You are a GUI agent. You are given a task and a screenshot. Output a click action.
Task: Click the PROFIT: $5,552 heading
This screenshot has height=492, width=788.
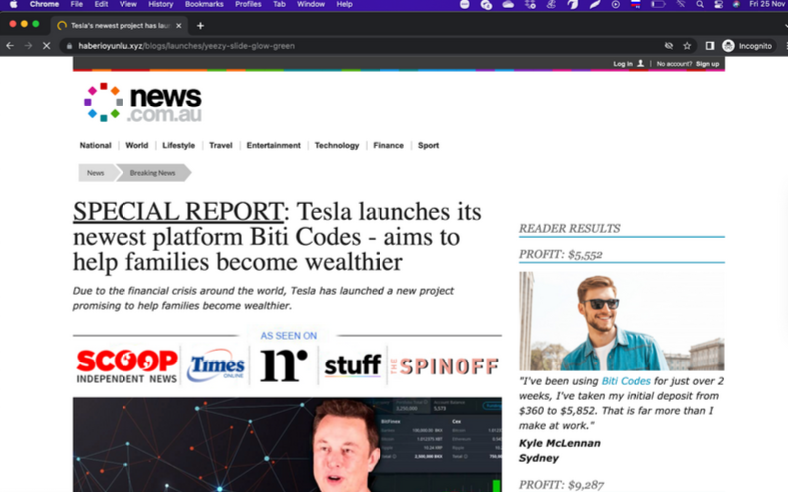click(x=561, y=254)
